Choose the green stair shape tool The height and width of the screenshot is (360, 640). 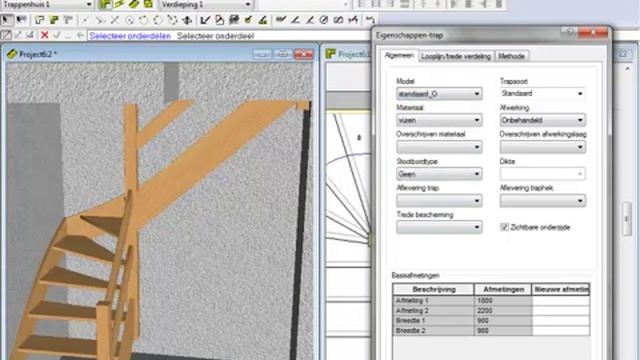pyautogui.click(x=54, y=20)
